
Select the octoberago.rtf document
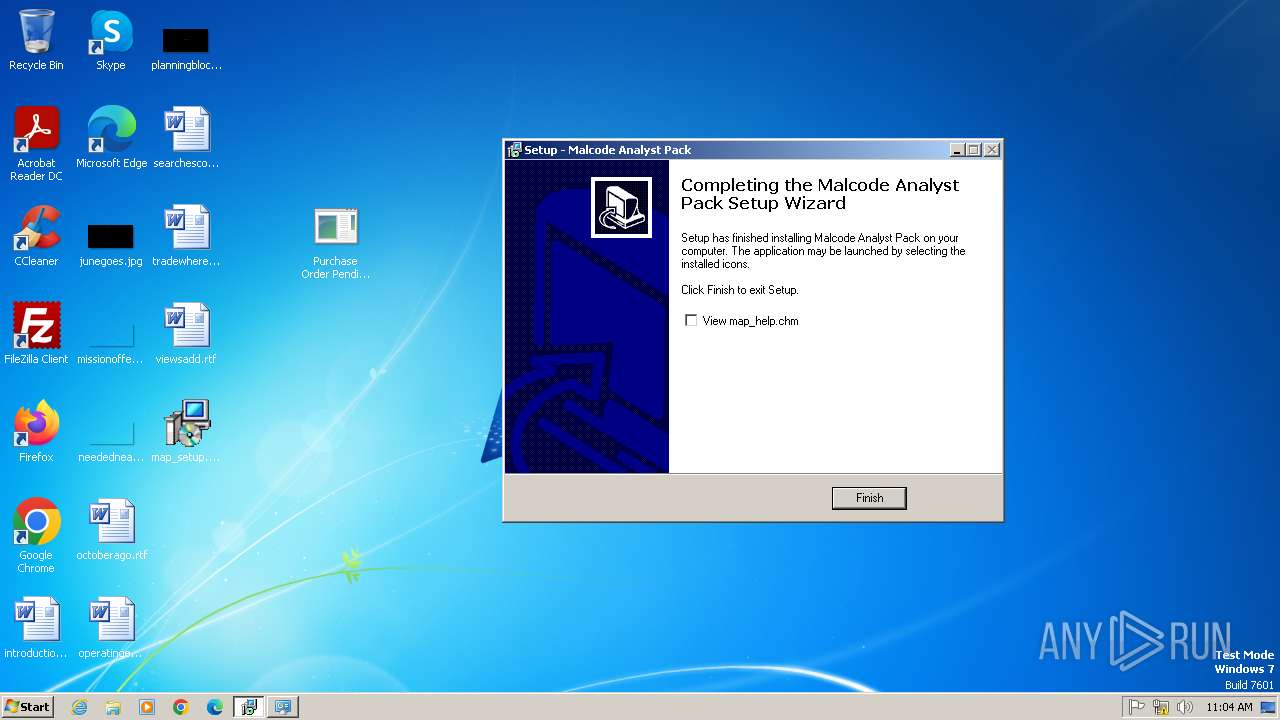111,530
